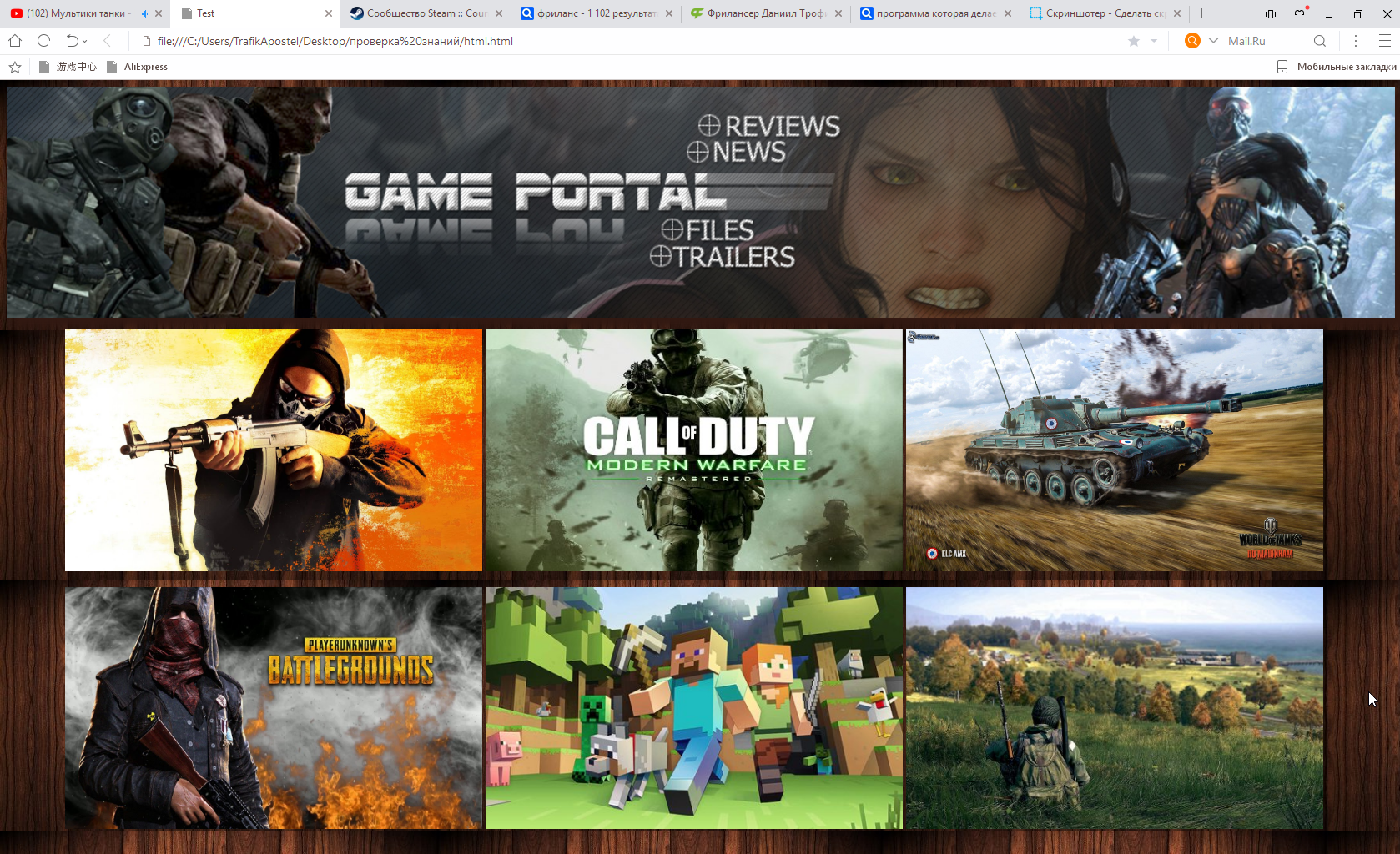This screenshot has width=1400, height=854.
Task: Open Мобильные закладки folder
Action: (x=1337, y=67)
